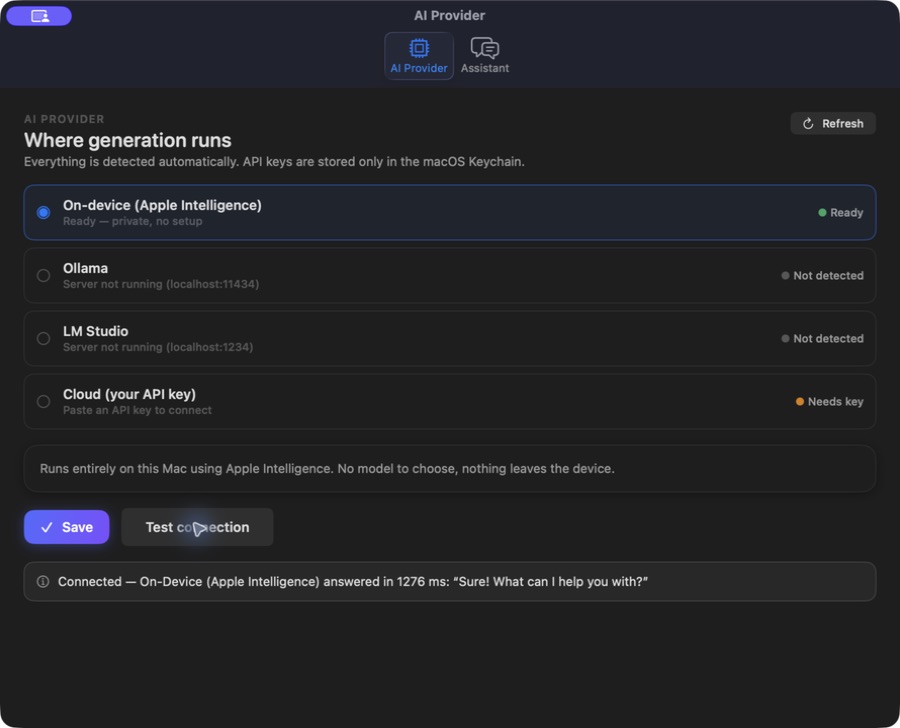The width and height of the screenshot is (900, 728).
Task: Select the On-device Apple Intelligence radio button
Action: click(43, 212)
